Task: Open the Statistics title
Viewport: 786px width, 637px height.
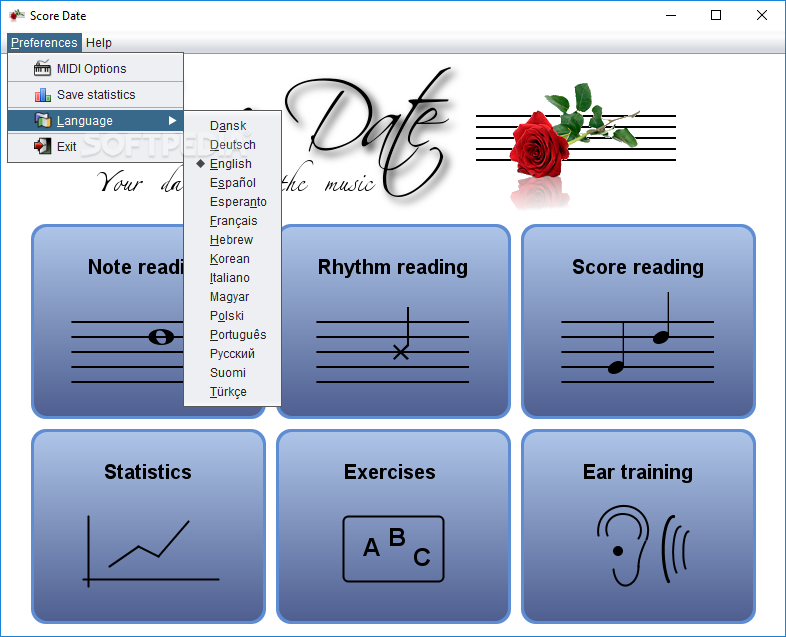Action: click(x=148, y=472)
